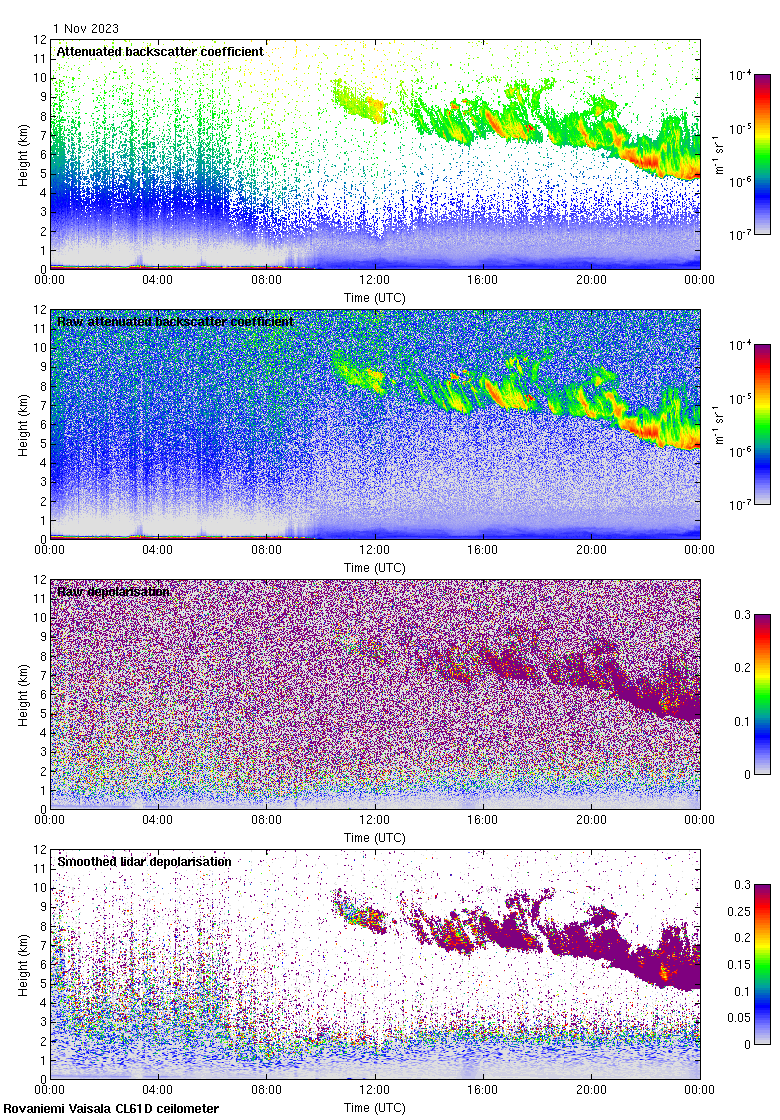Click the 'Time (UTC)' label under bottom plot
The width and height of the screenshot is (780, 1120).
(374, 1108)
